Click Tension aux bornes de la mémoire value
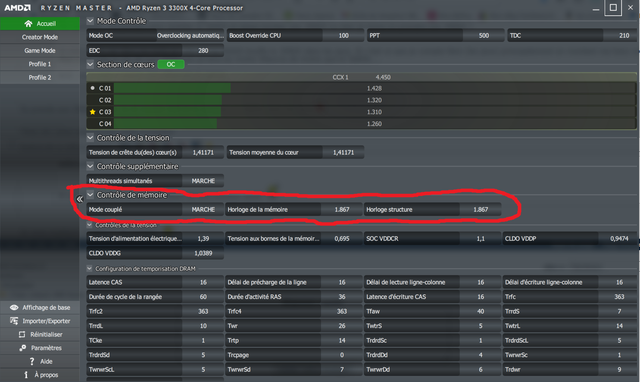This screenshot has width=640, height=382. (x=342, y=238)
